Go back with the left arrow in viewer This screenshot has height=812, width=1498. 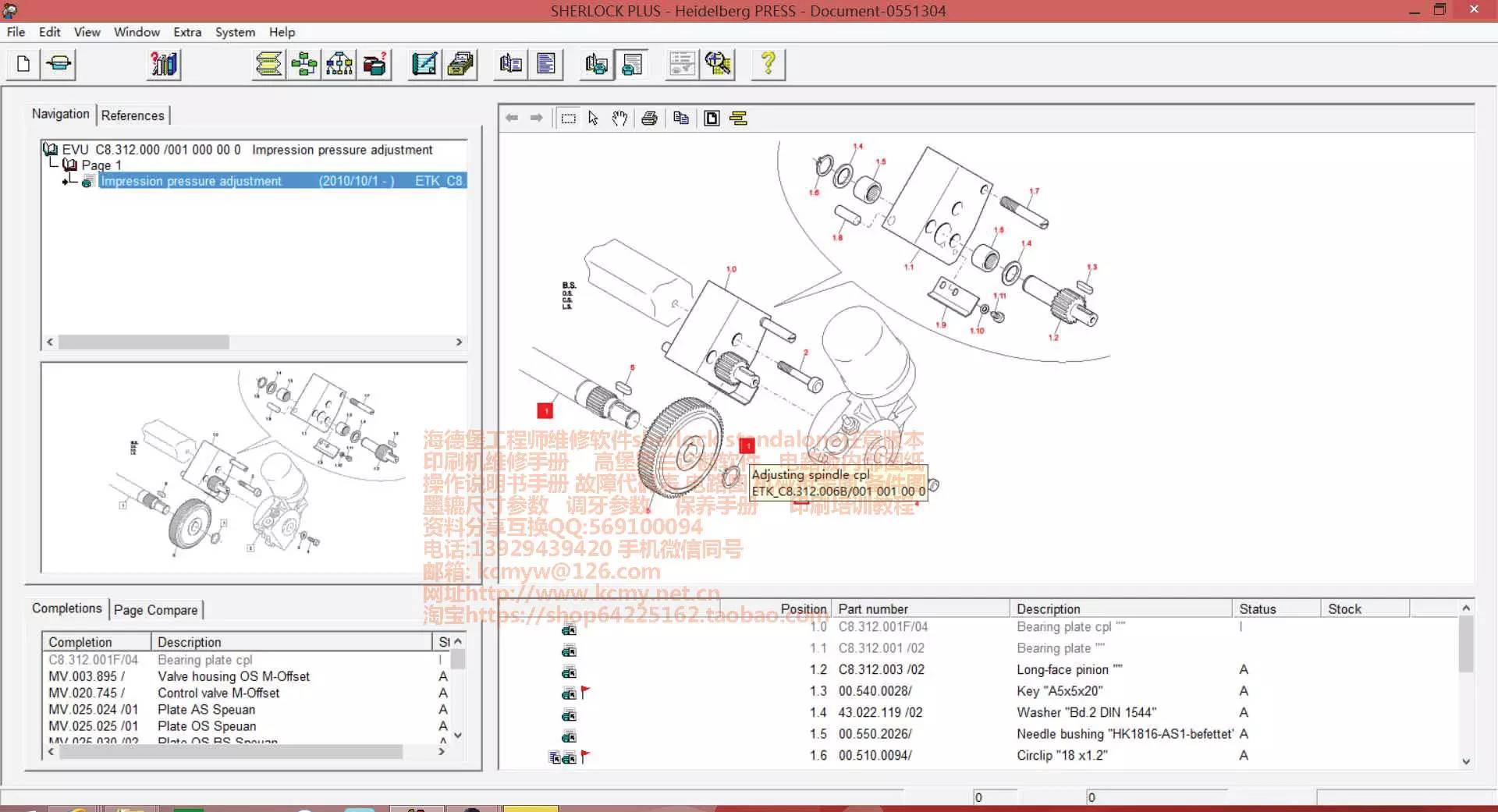point(512,118)
